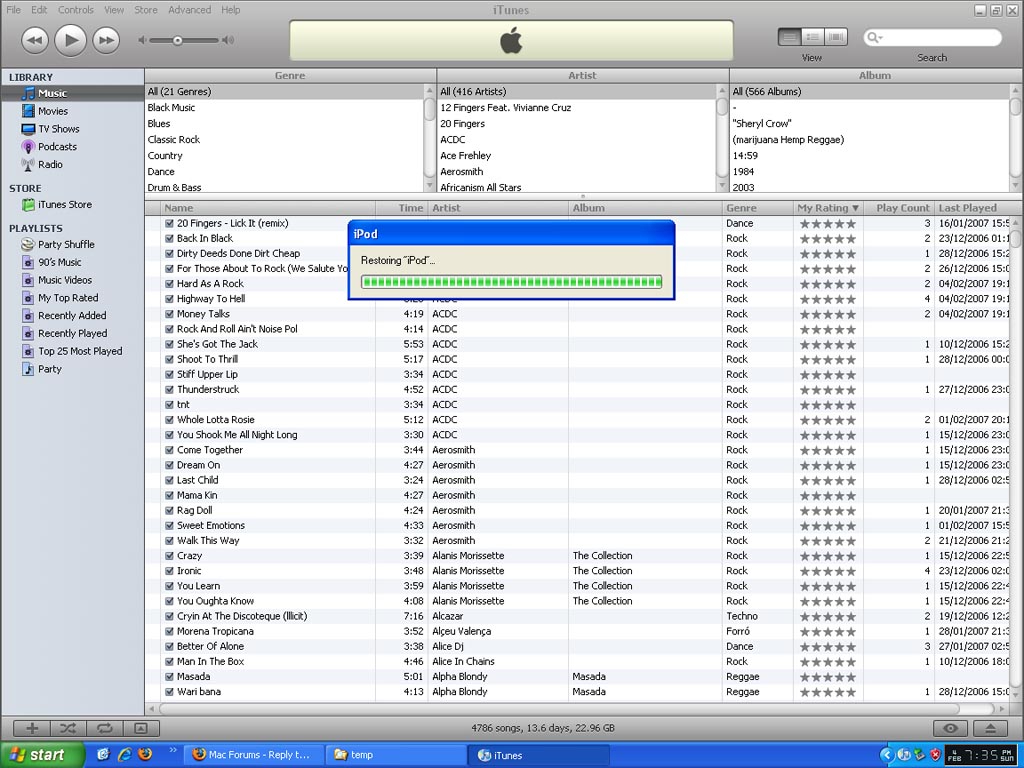This screenshot has height=768, width=1024.
Task: Open the Controls menu
Action: (75, 9)
